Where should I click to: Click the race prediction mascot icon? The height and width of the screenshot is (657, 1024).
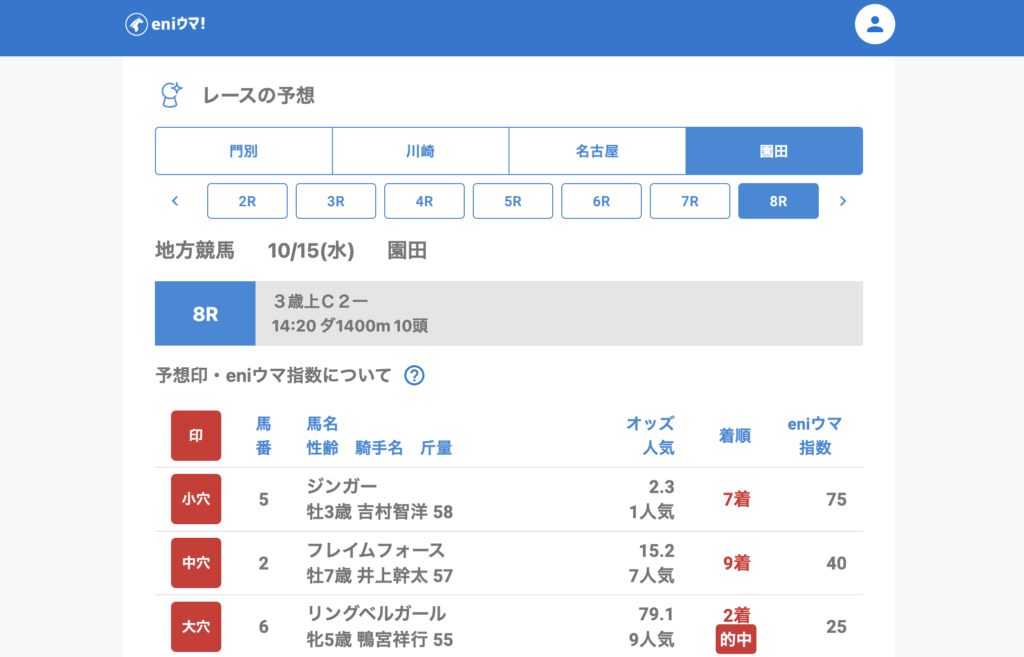[x=171, y=96]
